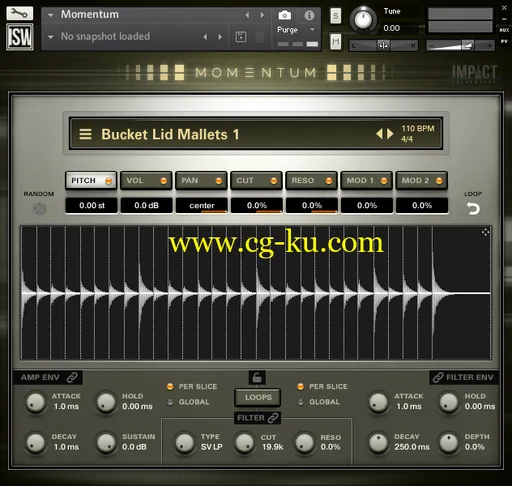
Task: Click the Loop return arrow icon
Action: click(x=473, y=209)
